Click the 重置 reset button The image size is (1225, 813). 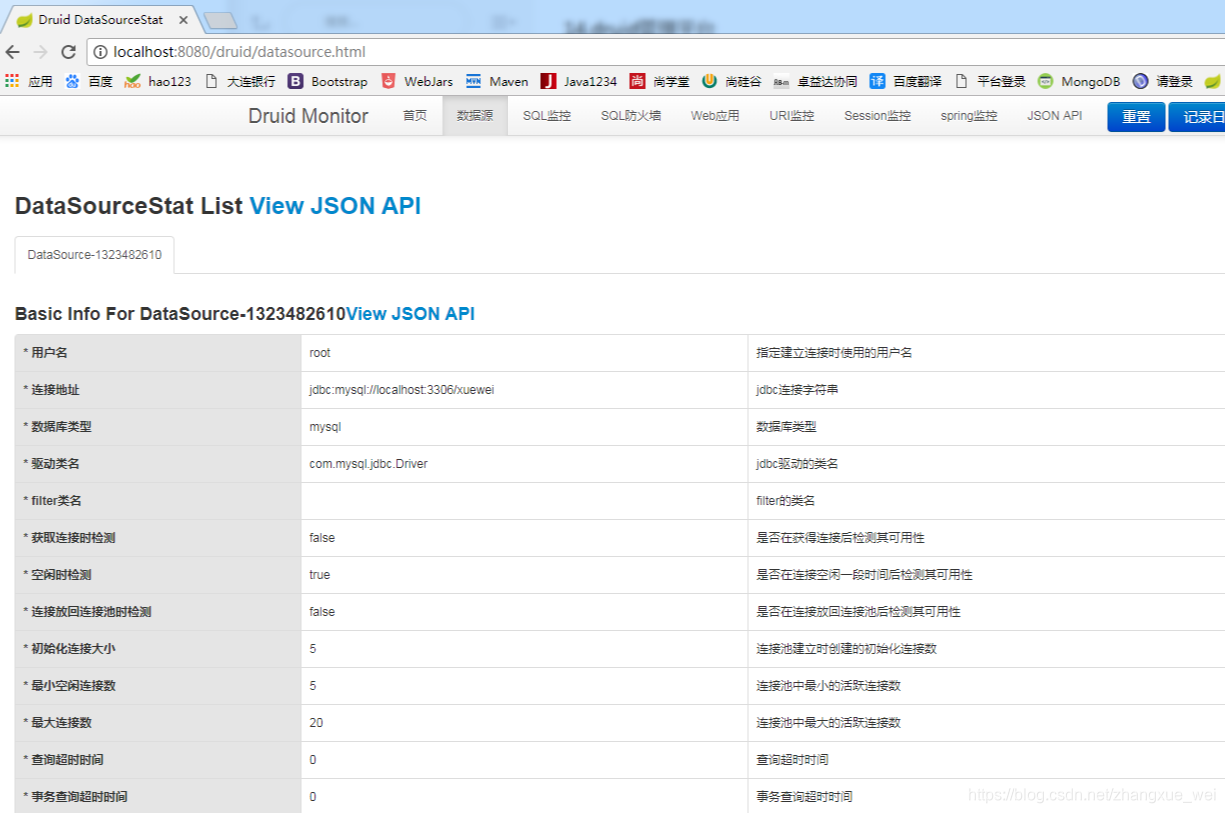(x=1136, y=117)
